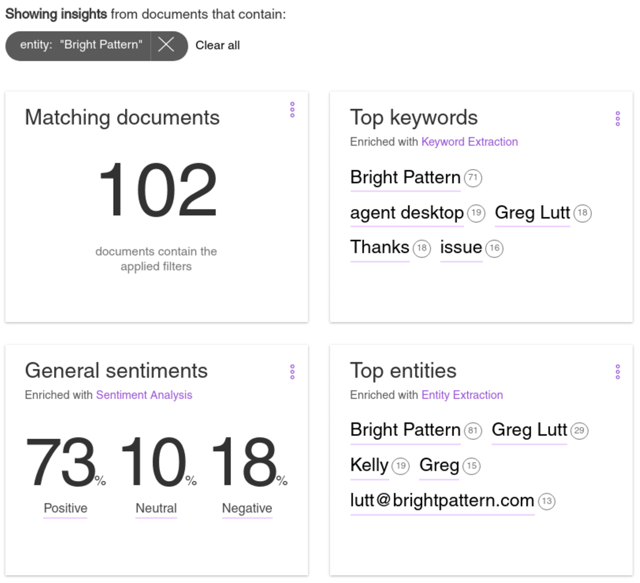The width and height of the screenshot is (640, 583).
Task: Click the 71 count badge beside Bright Pattern keyword
Action: click(x=473, y=178)
